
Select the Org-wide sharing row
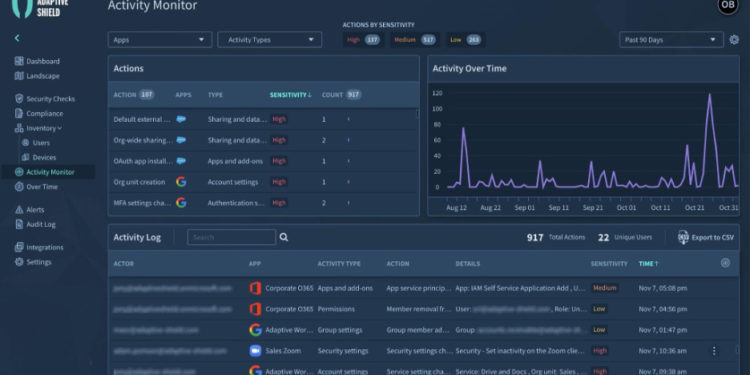(x=263, y=140)
